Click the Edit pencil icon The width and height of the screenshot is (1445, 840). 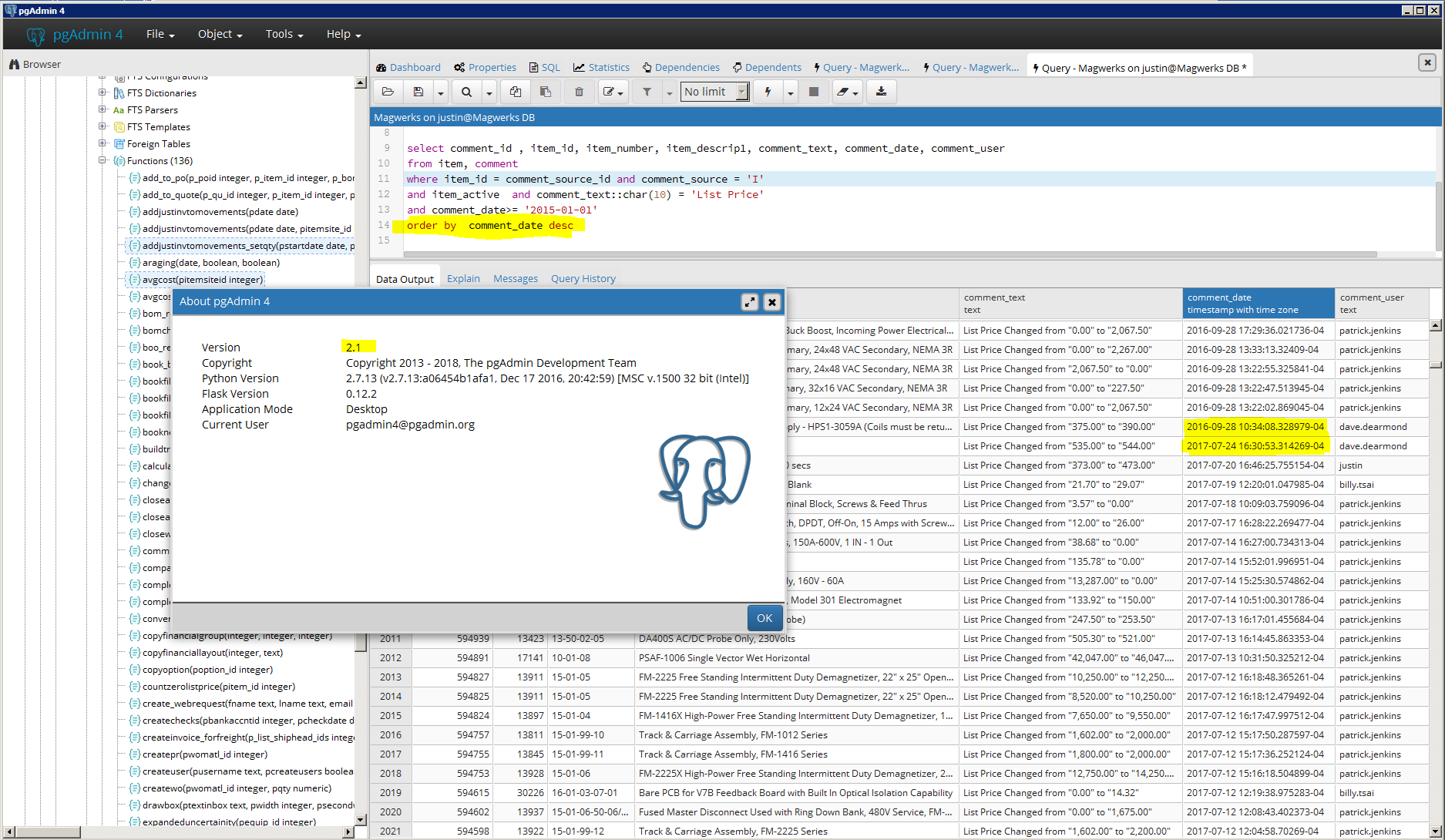tap(613, 92)
